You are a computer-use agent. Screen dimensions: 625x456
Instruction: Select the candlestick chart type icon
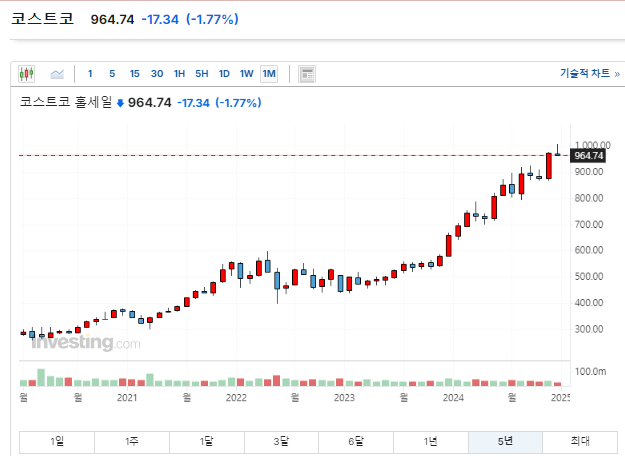click(26, 74)
